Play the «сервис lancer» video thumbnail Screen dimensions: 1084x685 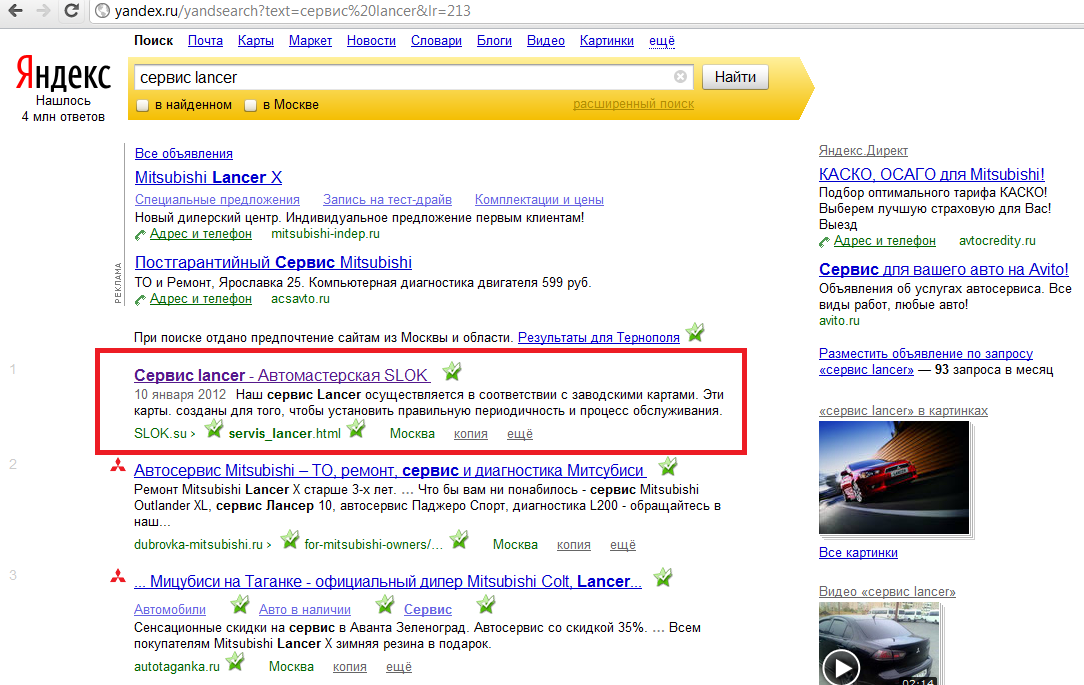[x=843, y=666]
